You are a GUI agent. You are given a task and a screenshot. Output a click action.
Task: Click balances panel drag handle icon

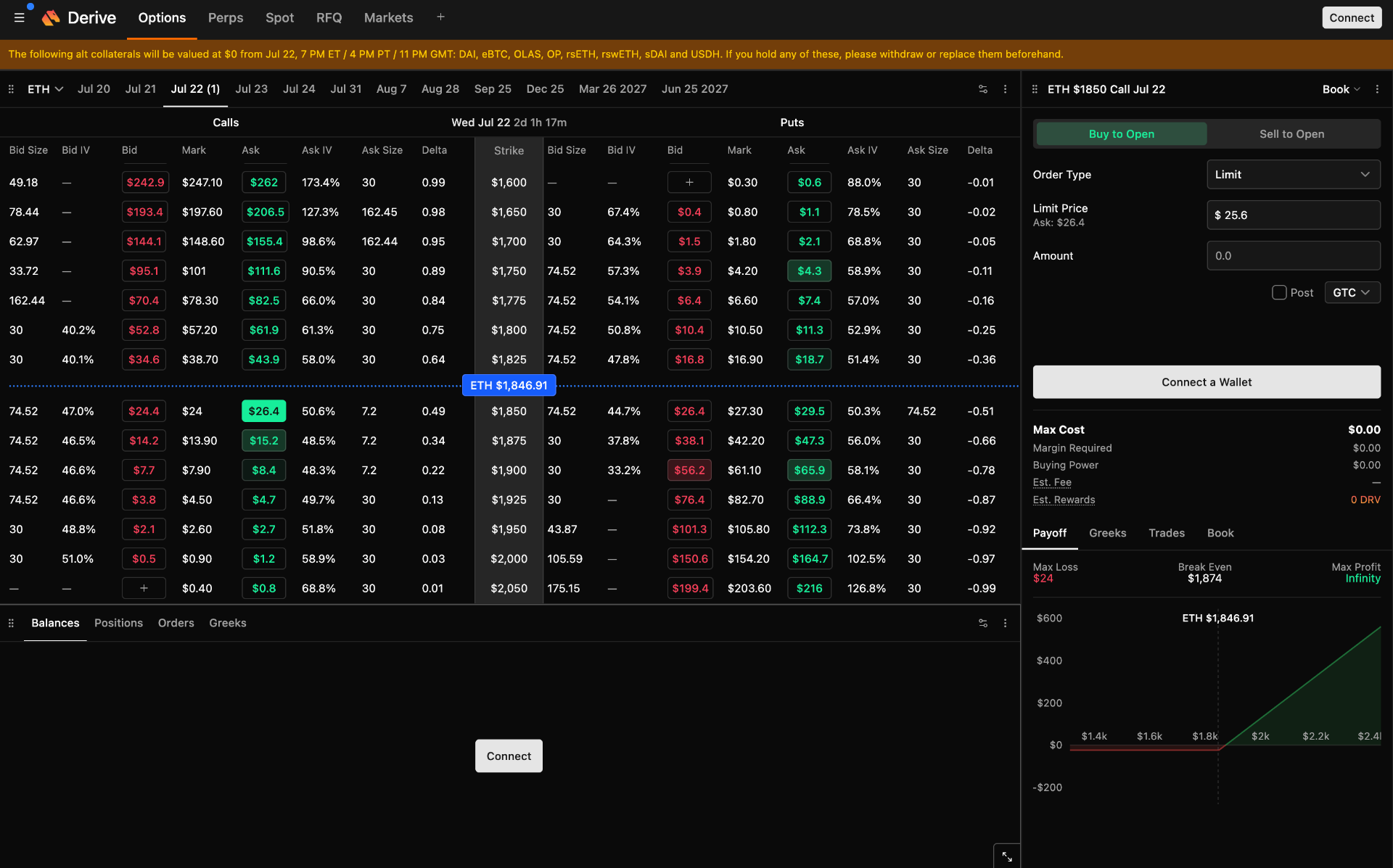[11, 623]
